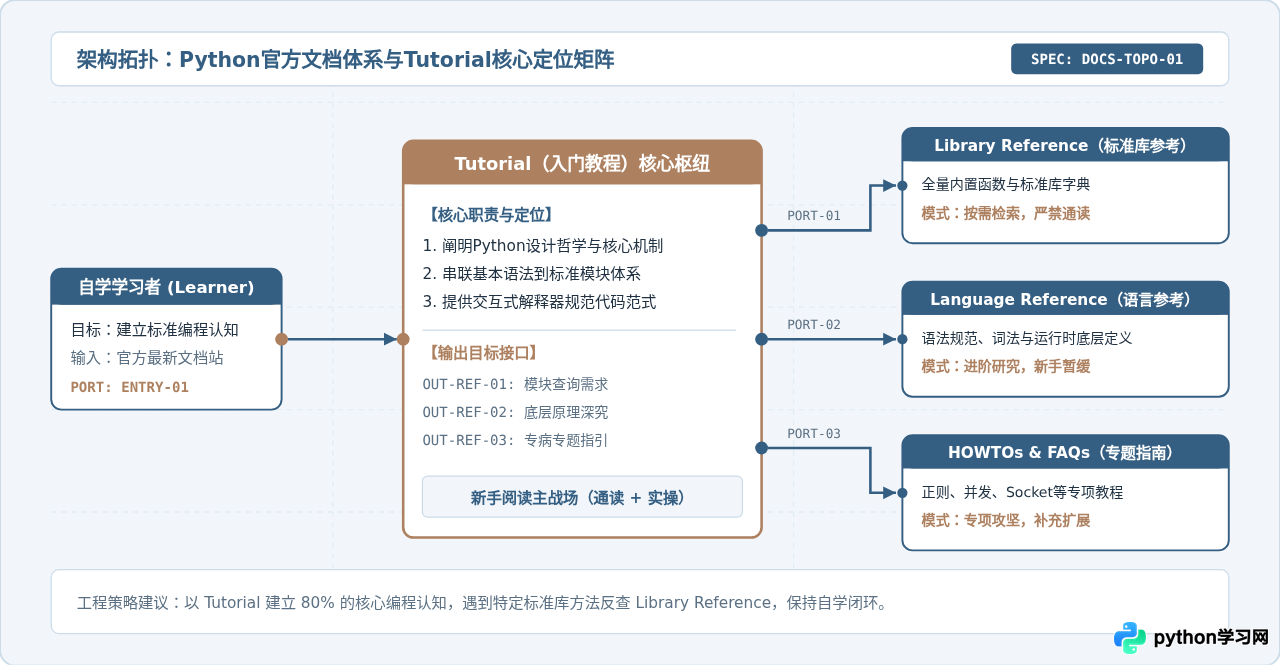The height and width of the screenshot is (666, 1280).
Task: Click the 【输出目标接口】 section label
Action: tap(483, 352)
